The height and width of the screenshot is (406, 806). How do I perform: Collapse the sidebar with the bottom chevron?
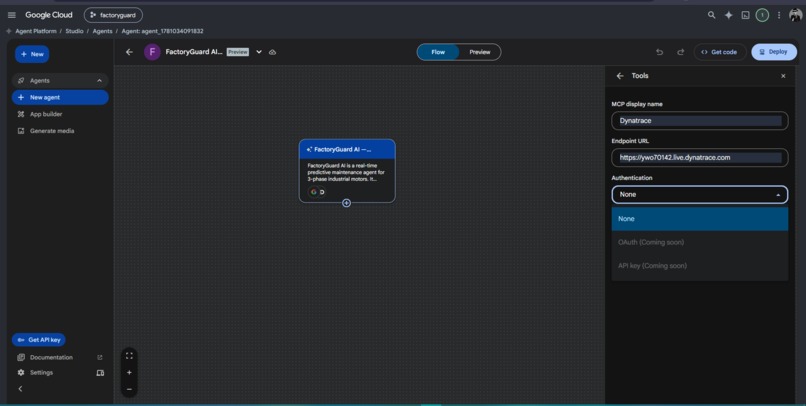click(20, 389)
